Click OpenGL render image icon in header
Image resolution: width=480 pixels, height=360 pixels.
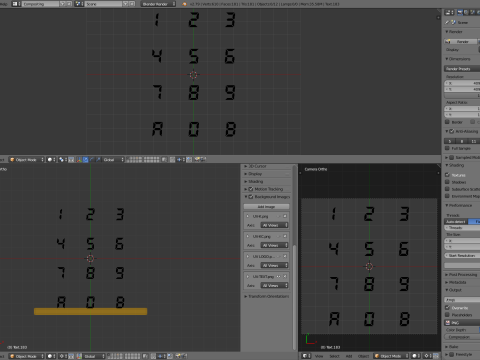point(197,160)
